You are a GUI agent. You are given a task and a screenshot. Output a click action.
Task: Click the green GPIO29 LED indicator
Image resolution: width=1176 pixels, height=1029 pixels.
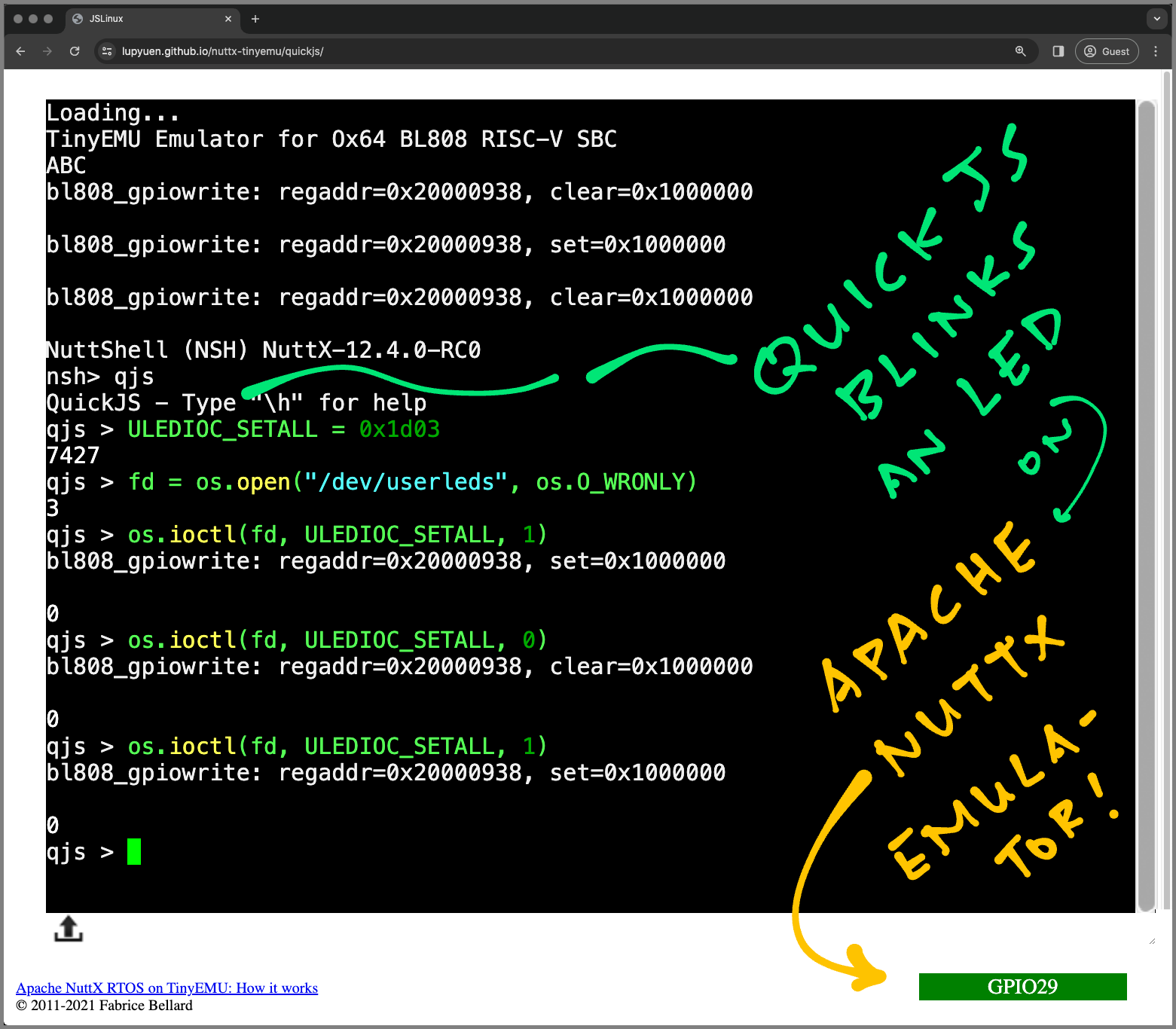click(1022, 987)
